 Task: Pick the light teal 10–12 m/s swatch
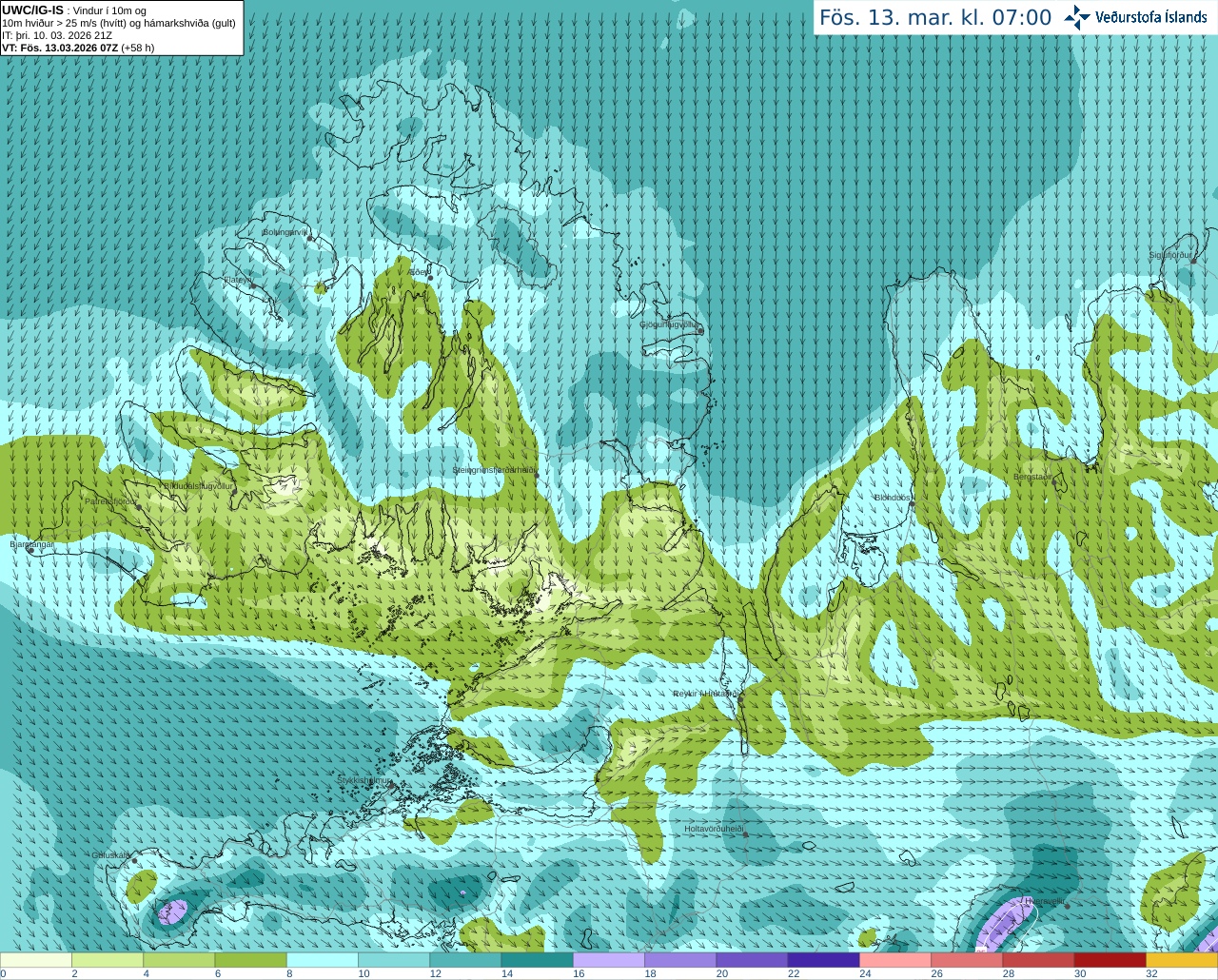(x=394, y=960)
